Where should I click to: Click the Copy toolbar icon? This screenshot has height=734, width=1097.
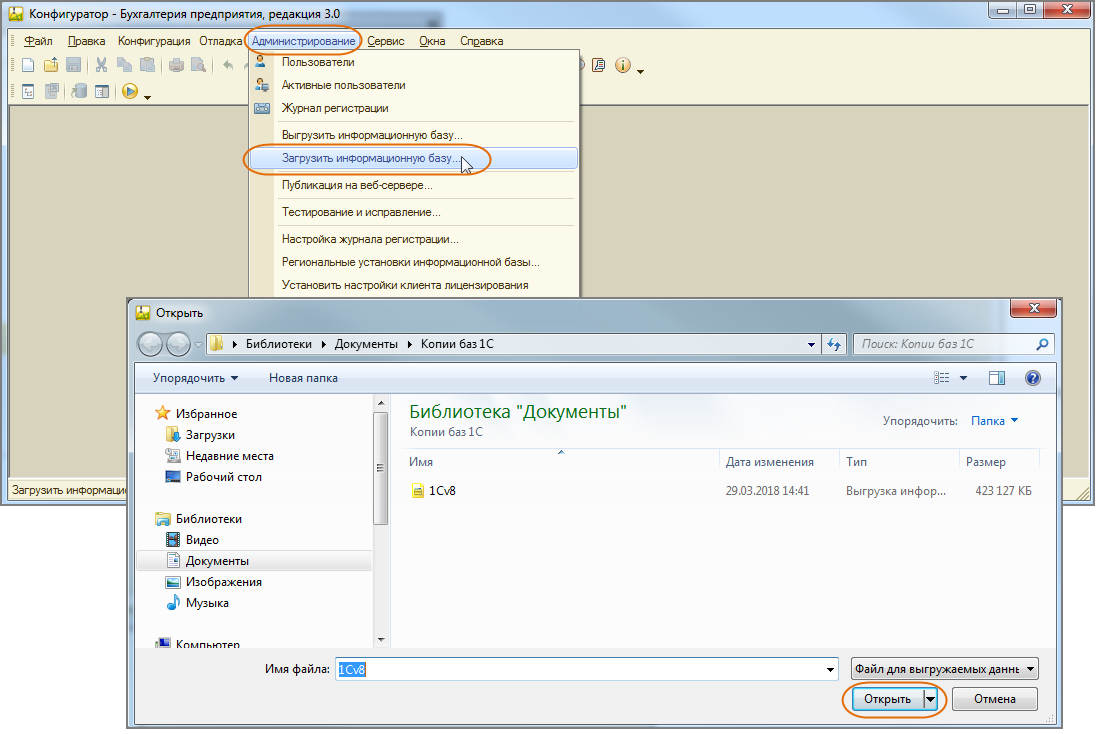[x=125, y=65]
